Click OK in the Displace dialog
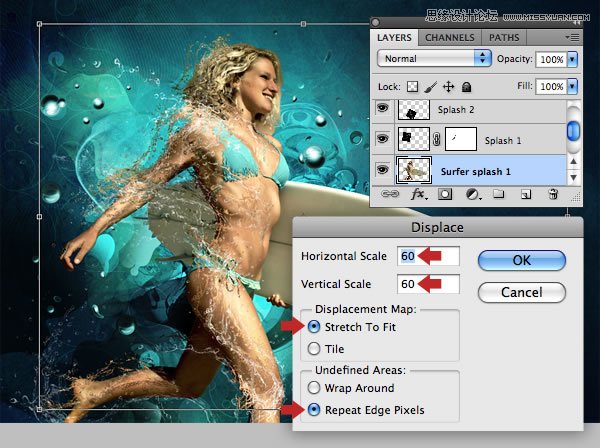This screenshot has height=448, width=600. click(522, 261)
